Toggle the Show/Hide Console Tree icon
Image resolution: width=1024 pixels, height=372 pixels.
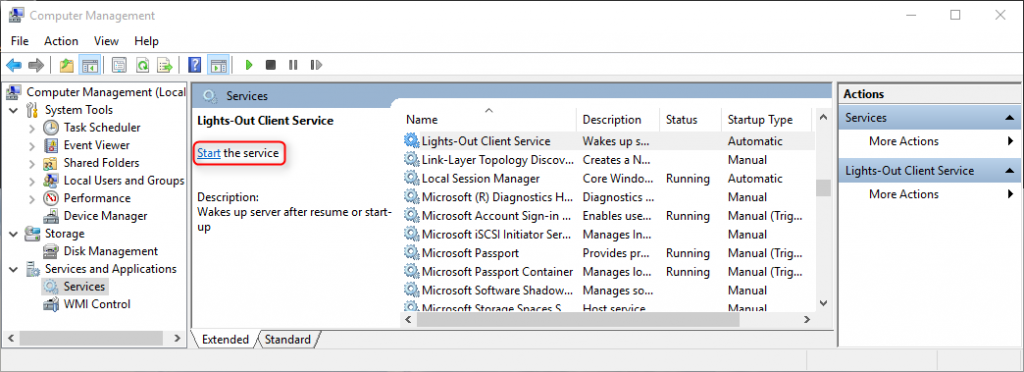pos(89,65)
